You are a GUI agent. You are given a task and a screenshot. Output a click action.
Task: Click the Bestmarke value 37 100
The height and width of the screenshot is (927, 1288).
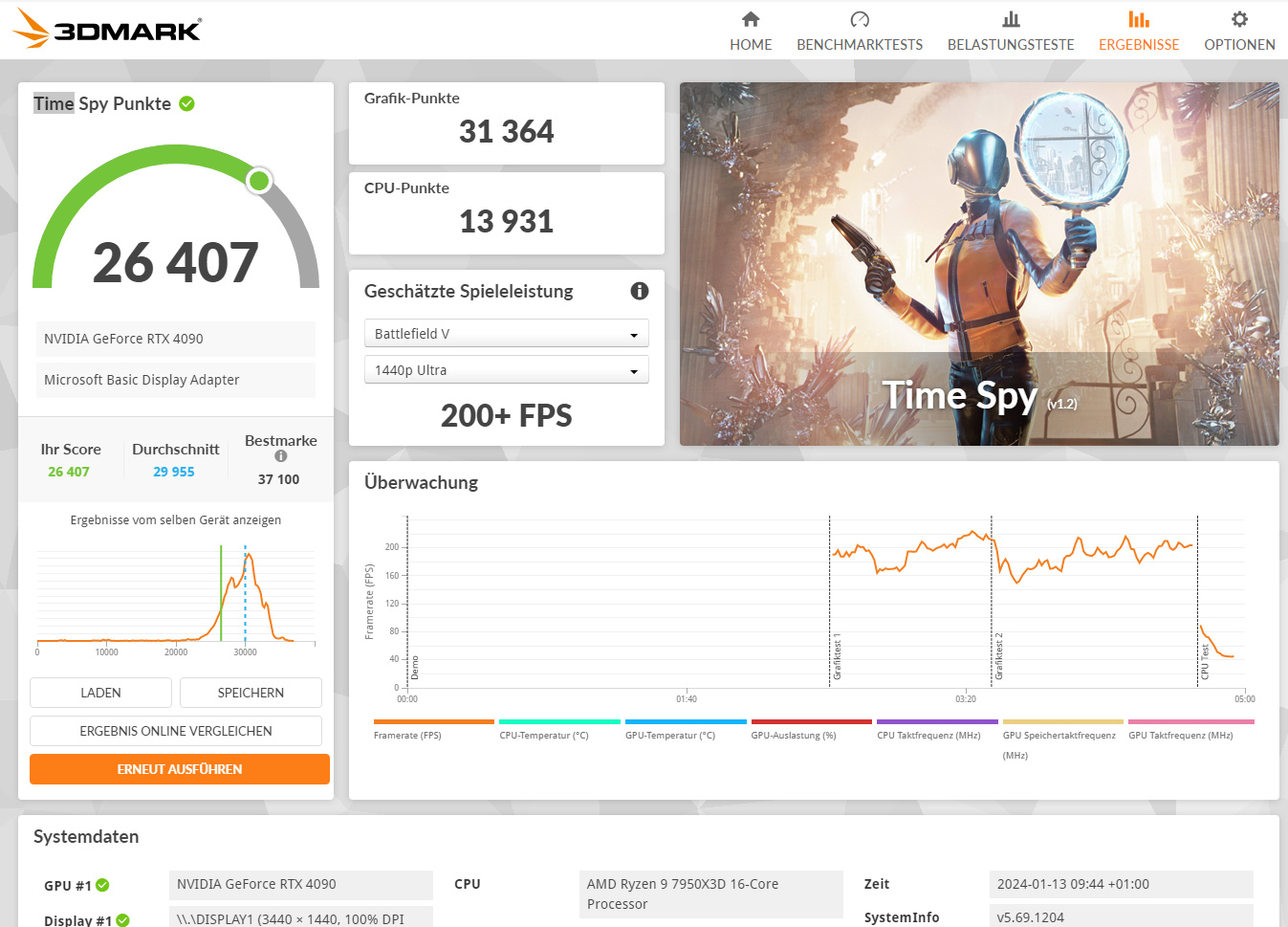(279, 479)
